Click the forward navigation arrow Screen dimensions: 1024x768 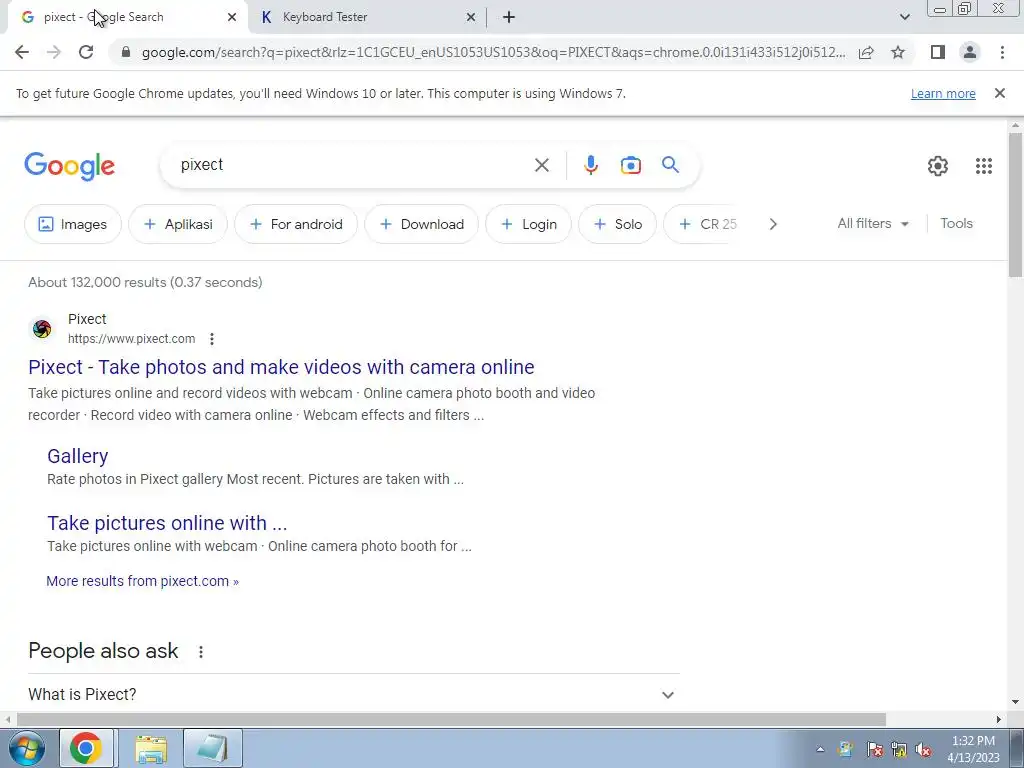(54, 52)
